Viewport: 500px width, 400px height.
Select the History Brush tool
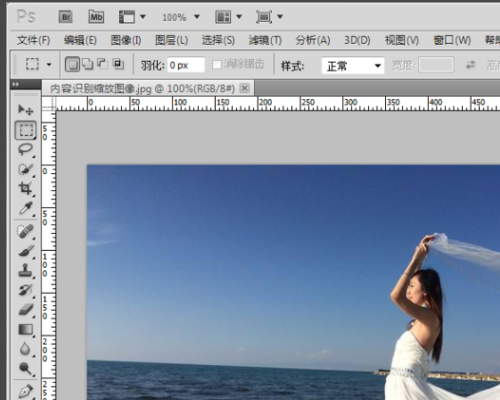click(x=25, y=290)
